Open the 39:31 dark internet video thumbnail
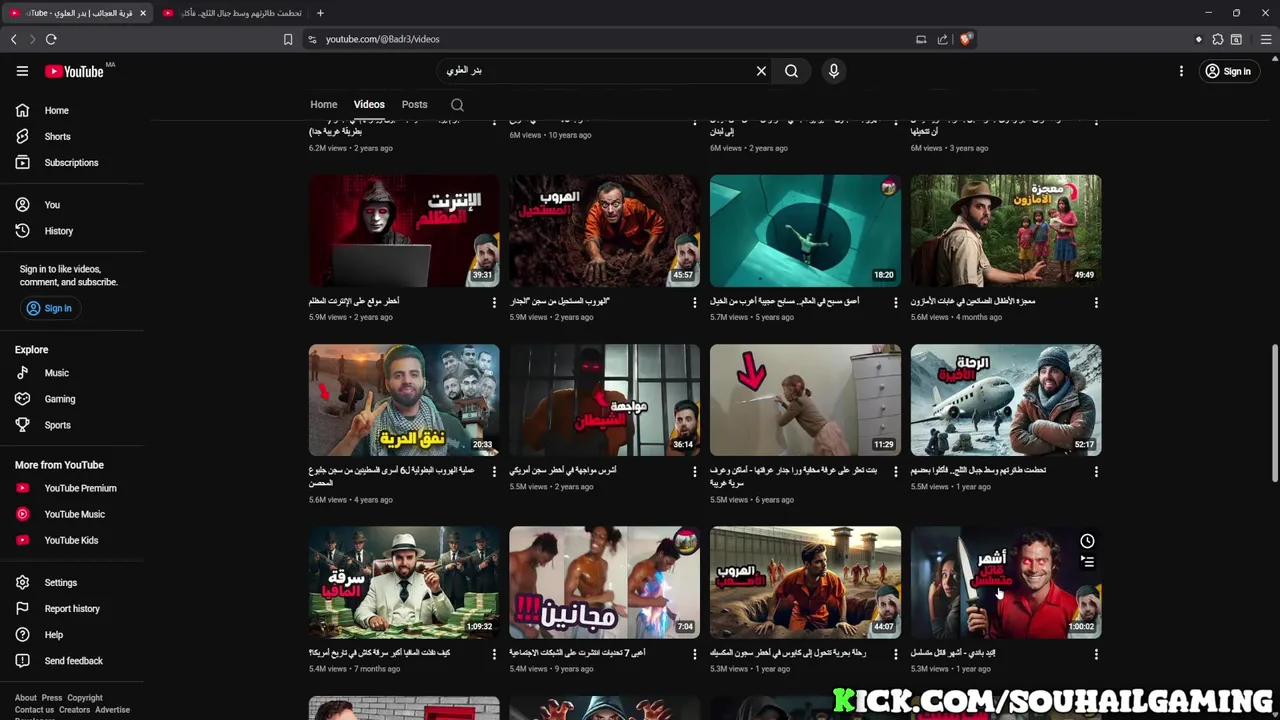1280x720 pixels. tap(404, 231)
